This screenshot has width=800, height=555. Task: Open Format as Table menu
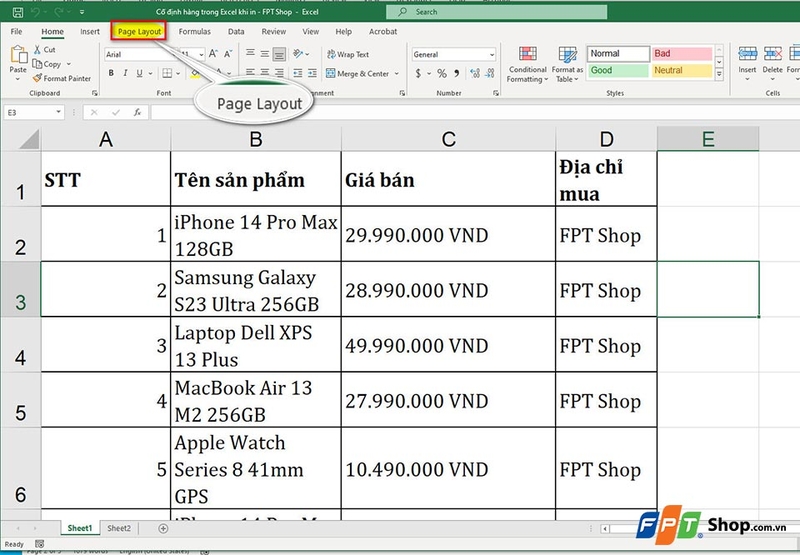pyautogui.click(x=567, y=64)
